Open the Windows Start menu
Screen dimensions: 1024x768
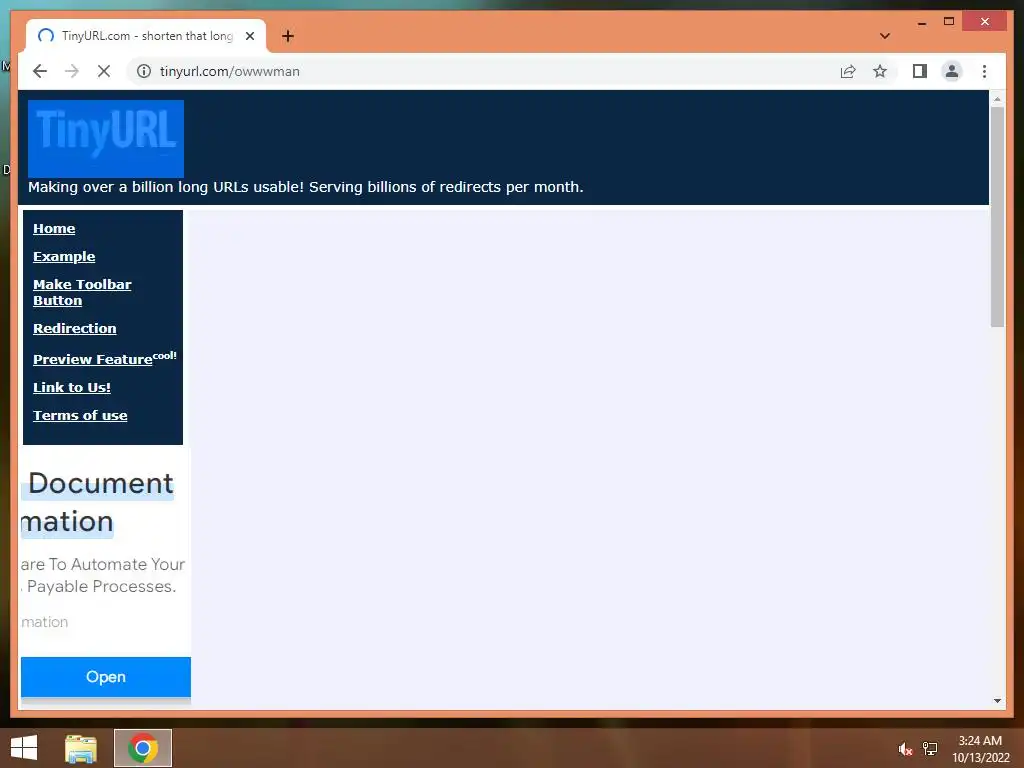pos(24,748)
